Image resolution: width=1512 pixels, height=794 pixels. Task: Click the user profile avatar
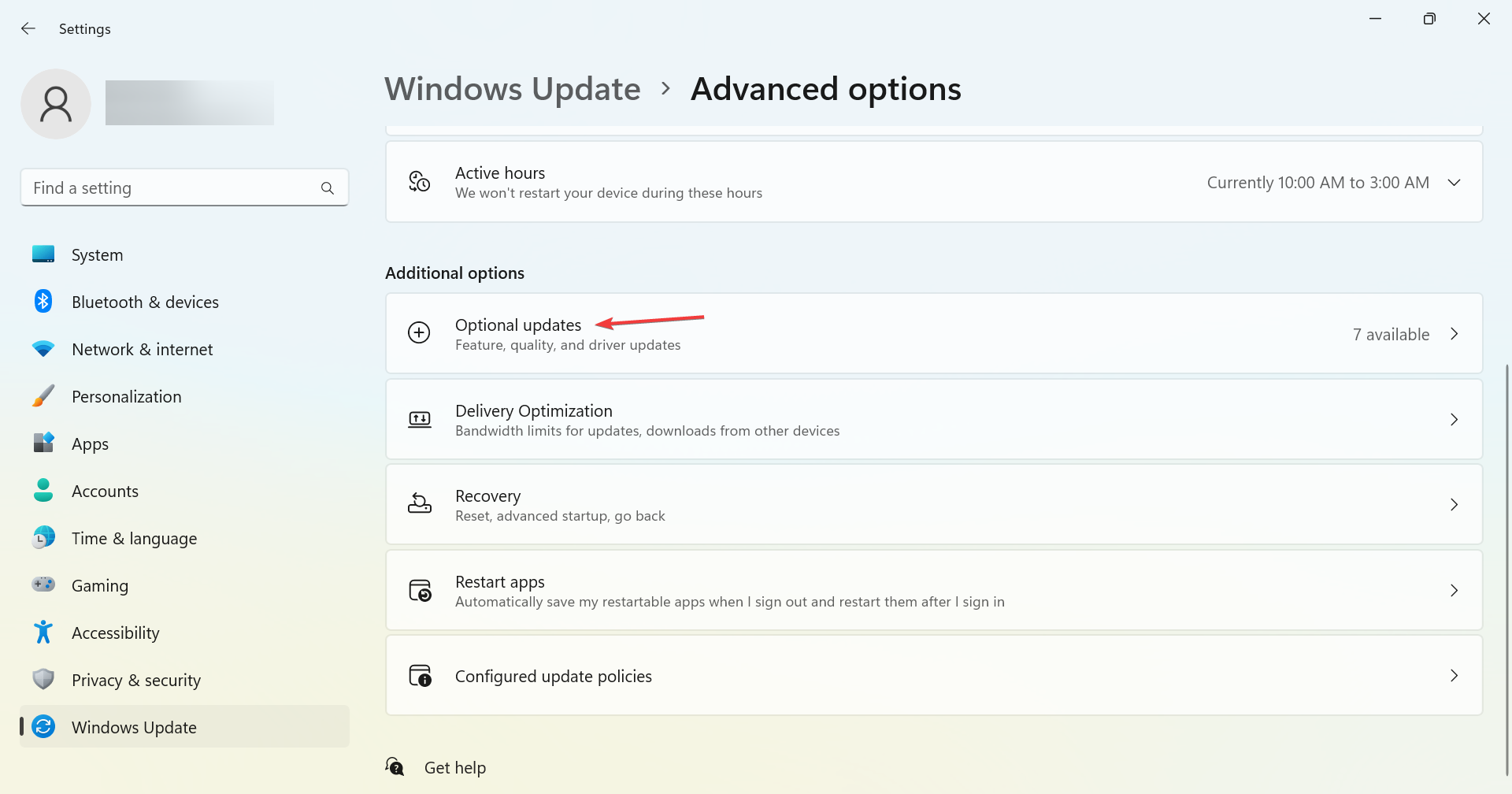point(56,103)
